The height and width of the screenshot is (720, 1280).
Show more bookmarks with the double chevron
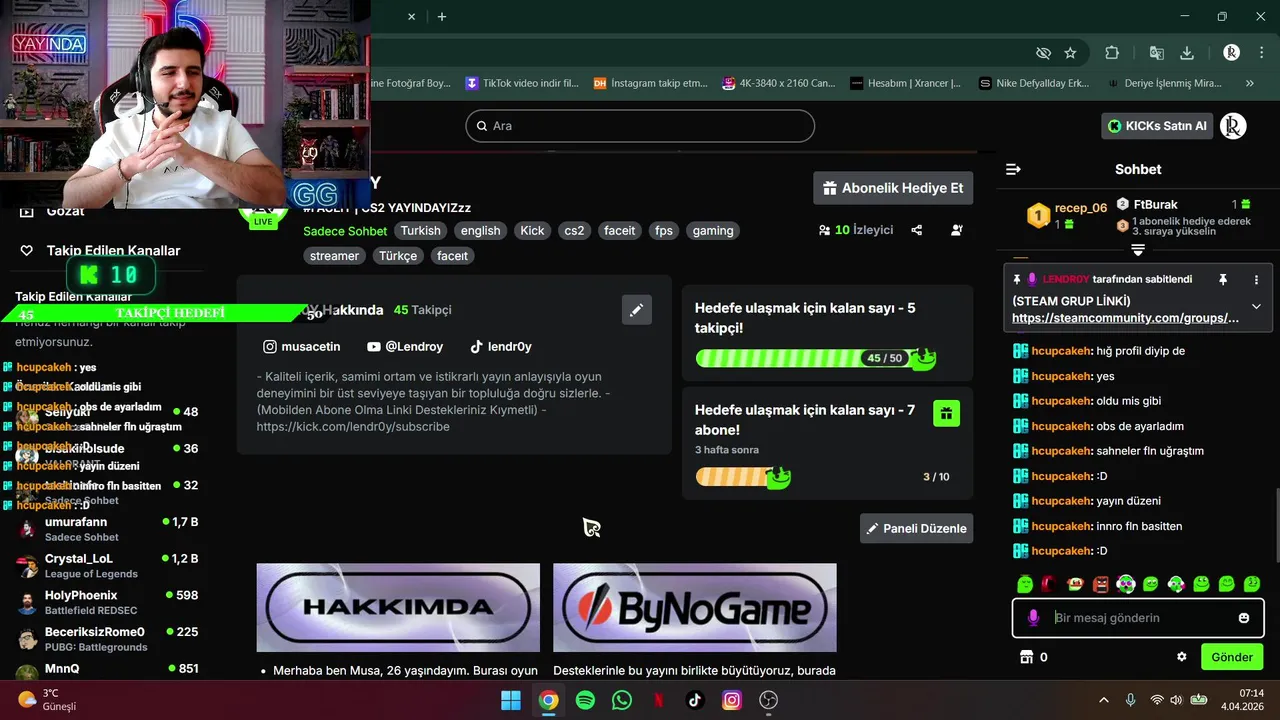[x=1249, y=83]
